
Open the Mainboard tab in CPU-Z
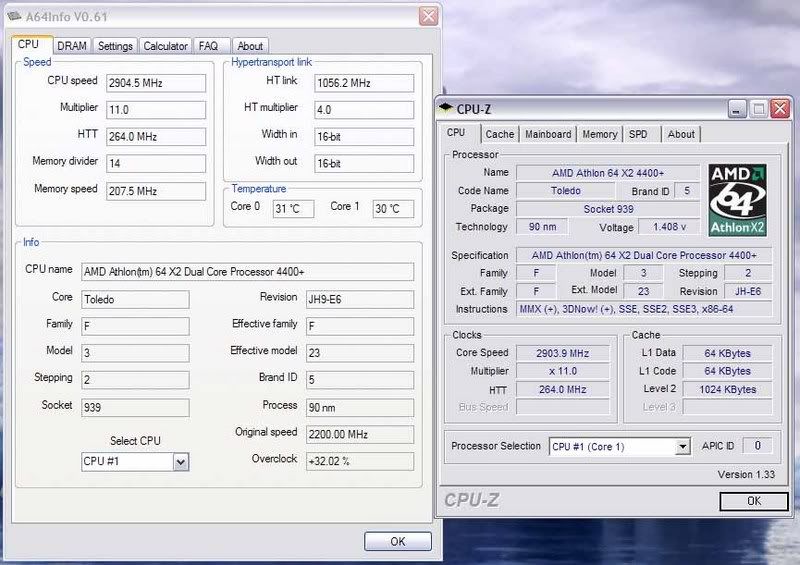[548, 134]
